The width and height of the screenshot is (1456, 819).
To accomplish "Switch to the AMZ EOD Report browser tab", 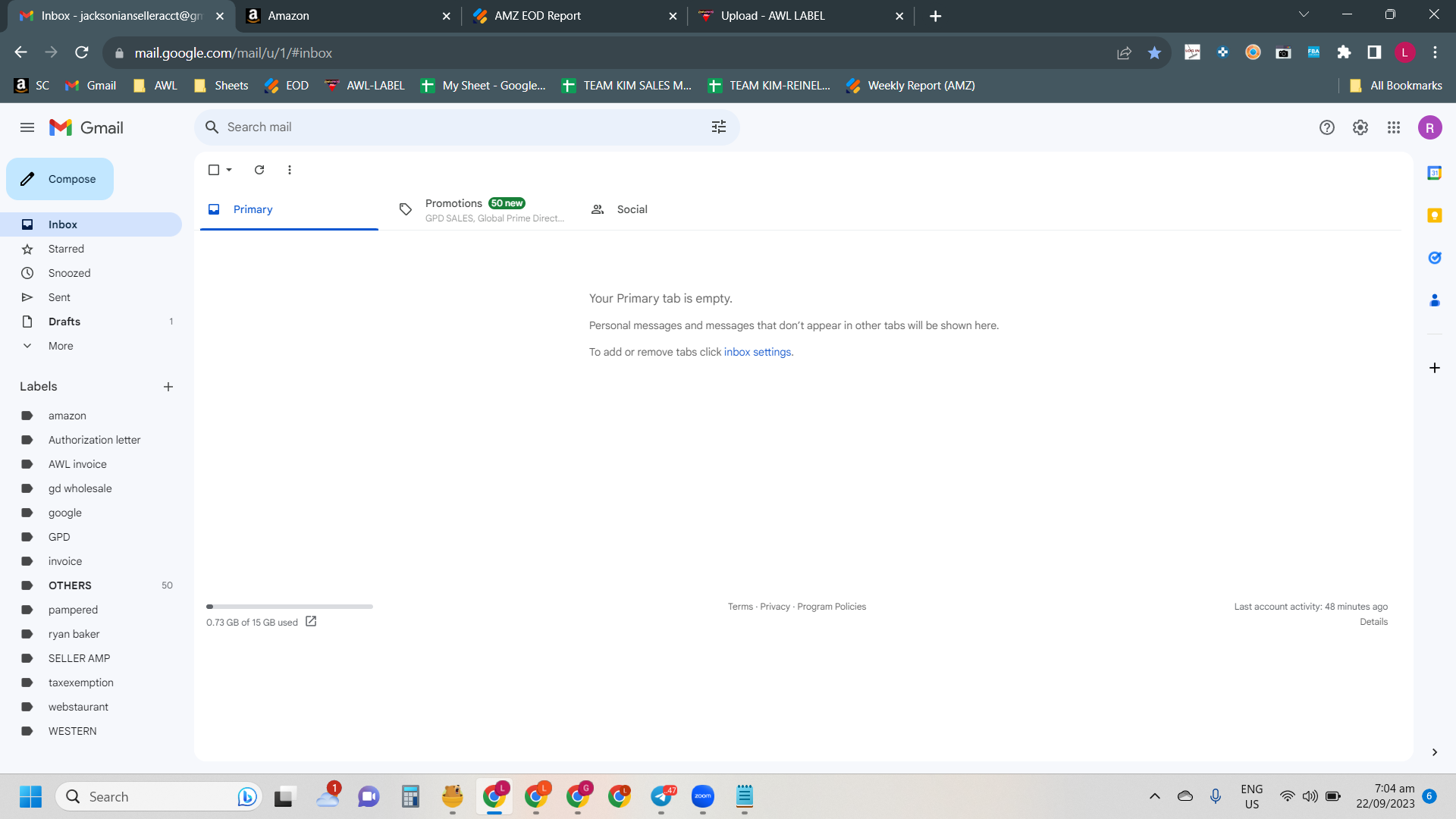I will click(x=573, y=16).
